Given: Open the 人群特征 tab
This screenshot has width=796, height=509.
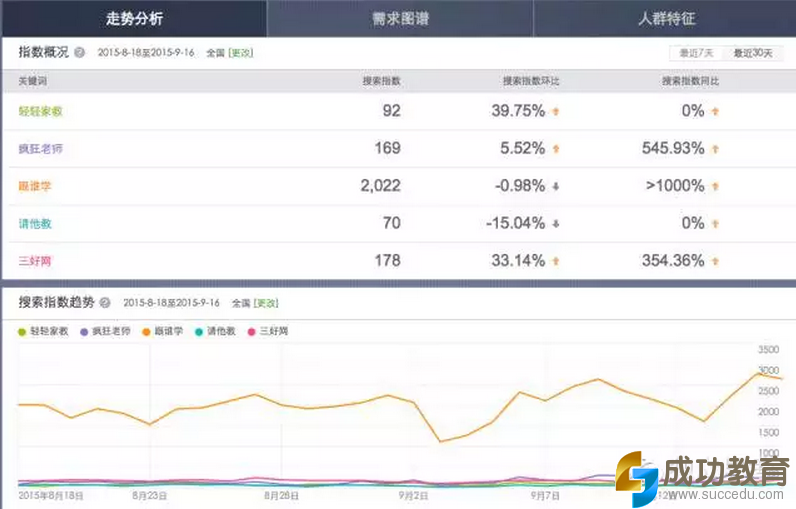Looking at the screenshot, I should coord(665,18).
